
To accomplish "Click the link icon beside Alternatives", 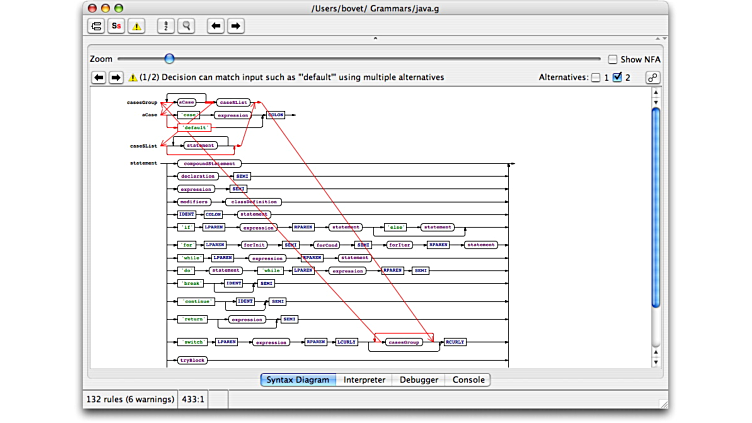I will pos(653,77).
